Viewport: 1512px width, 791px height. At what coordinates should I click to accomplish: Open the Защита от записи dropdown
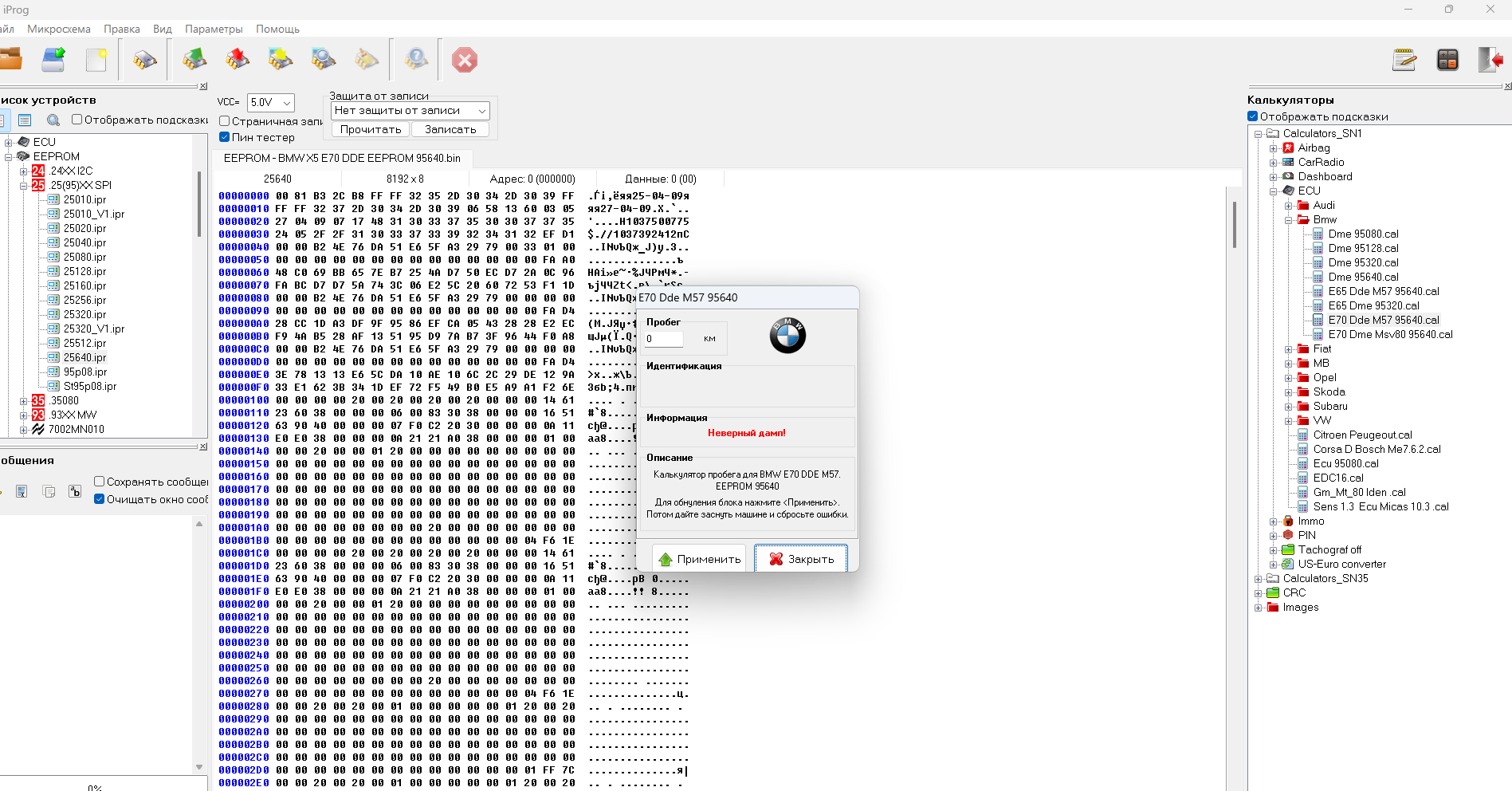pos(410,111)
